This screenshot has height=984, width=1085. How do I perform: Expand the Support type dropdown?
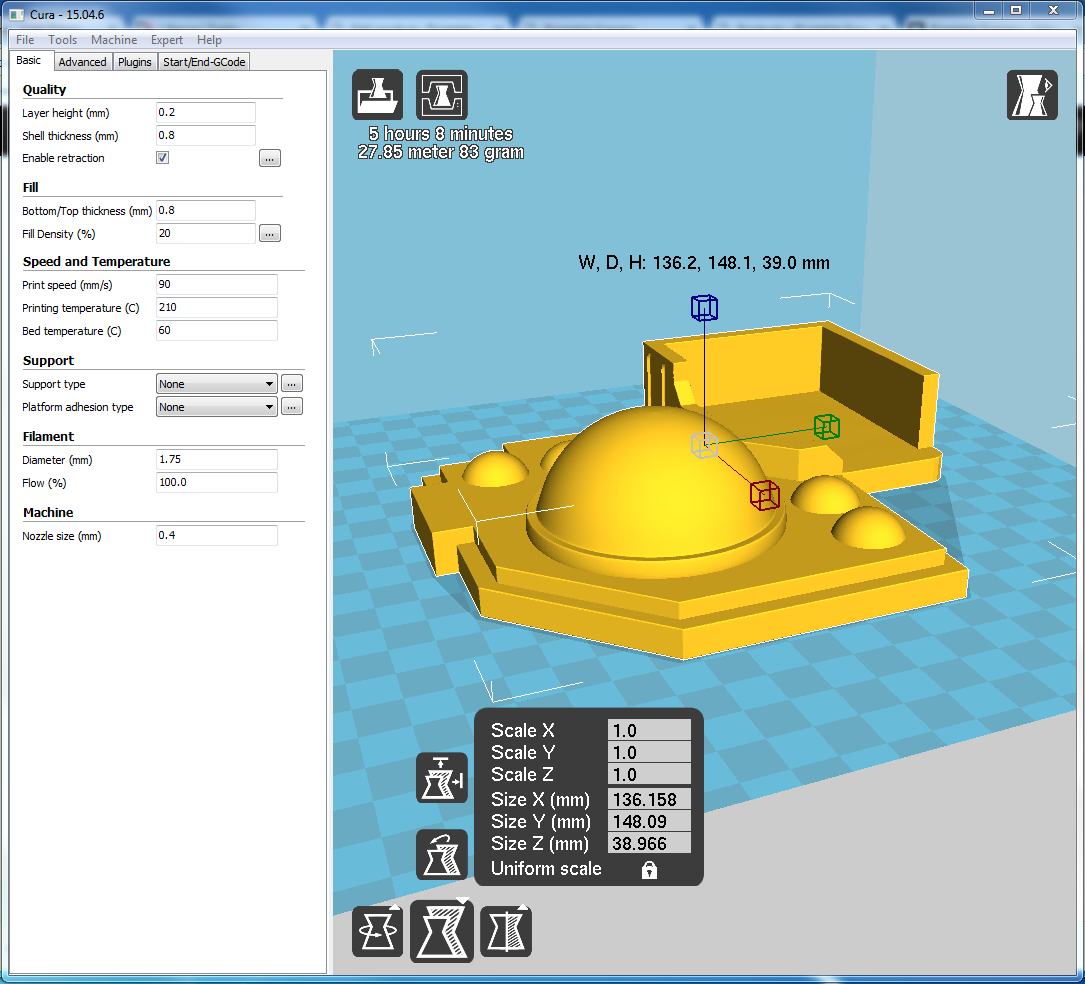217,384
